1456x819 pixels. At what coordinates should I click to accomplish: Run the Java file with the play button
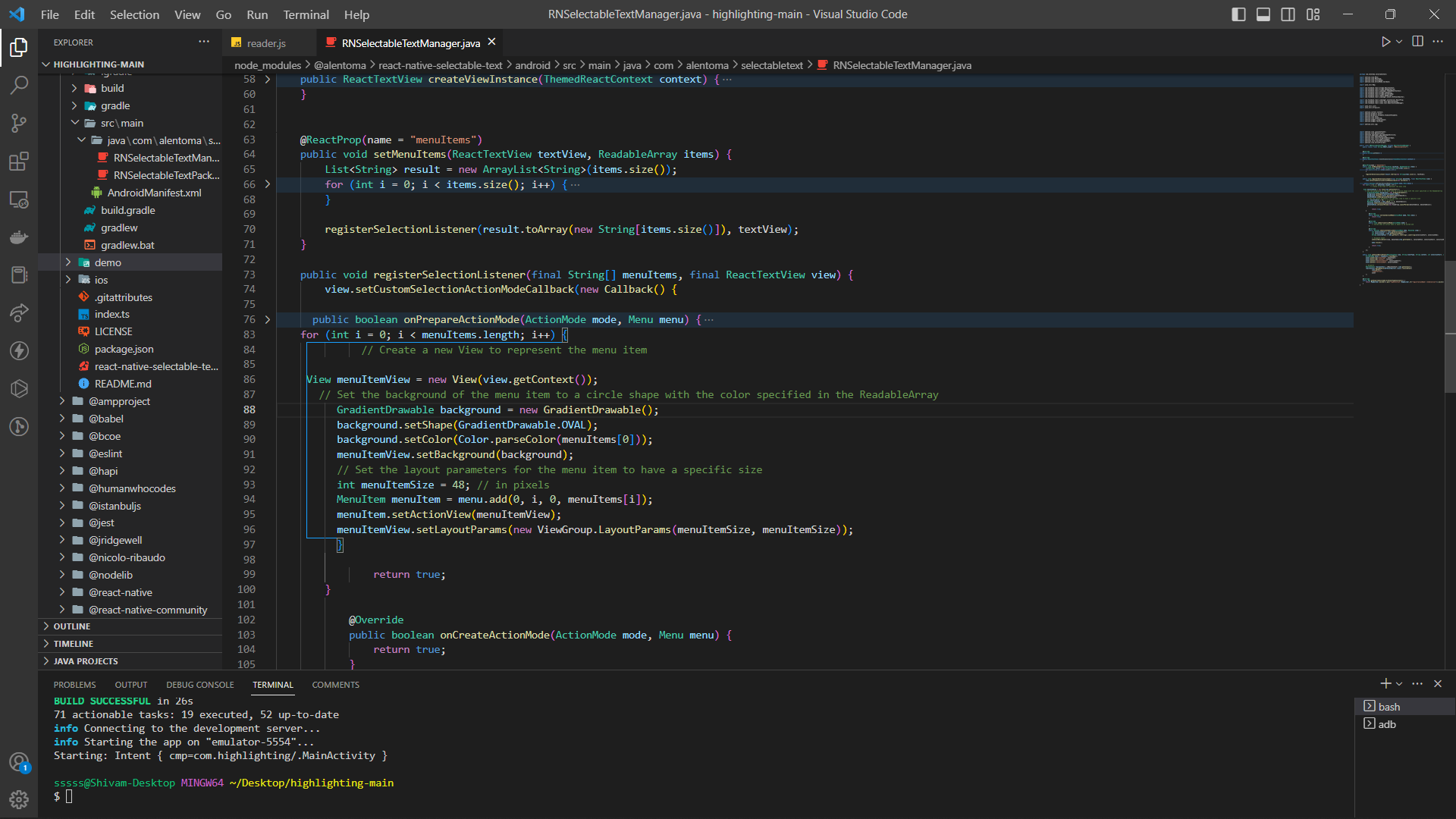pos(1386,42)
